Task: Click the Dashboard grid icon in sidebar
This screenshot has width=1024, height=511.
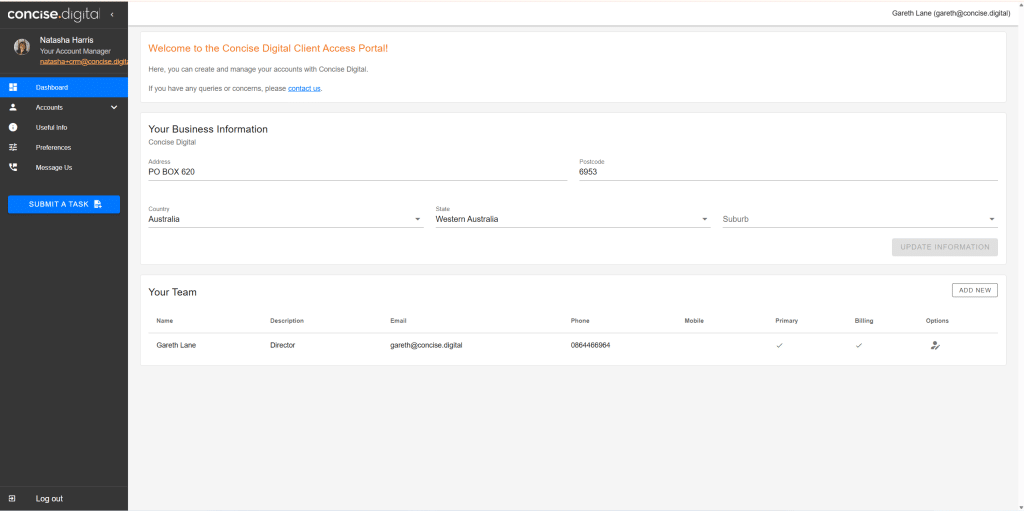Action: tap(13, 88)
